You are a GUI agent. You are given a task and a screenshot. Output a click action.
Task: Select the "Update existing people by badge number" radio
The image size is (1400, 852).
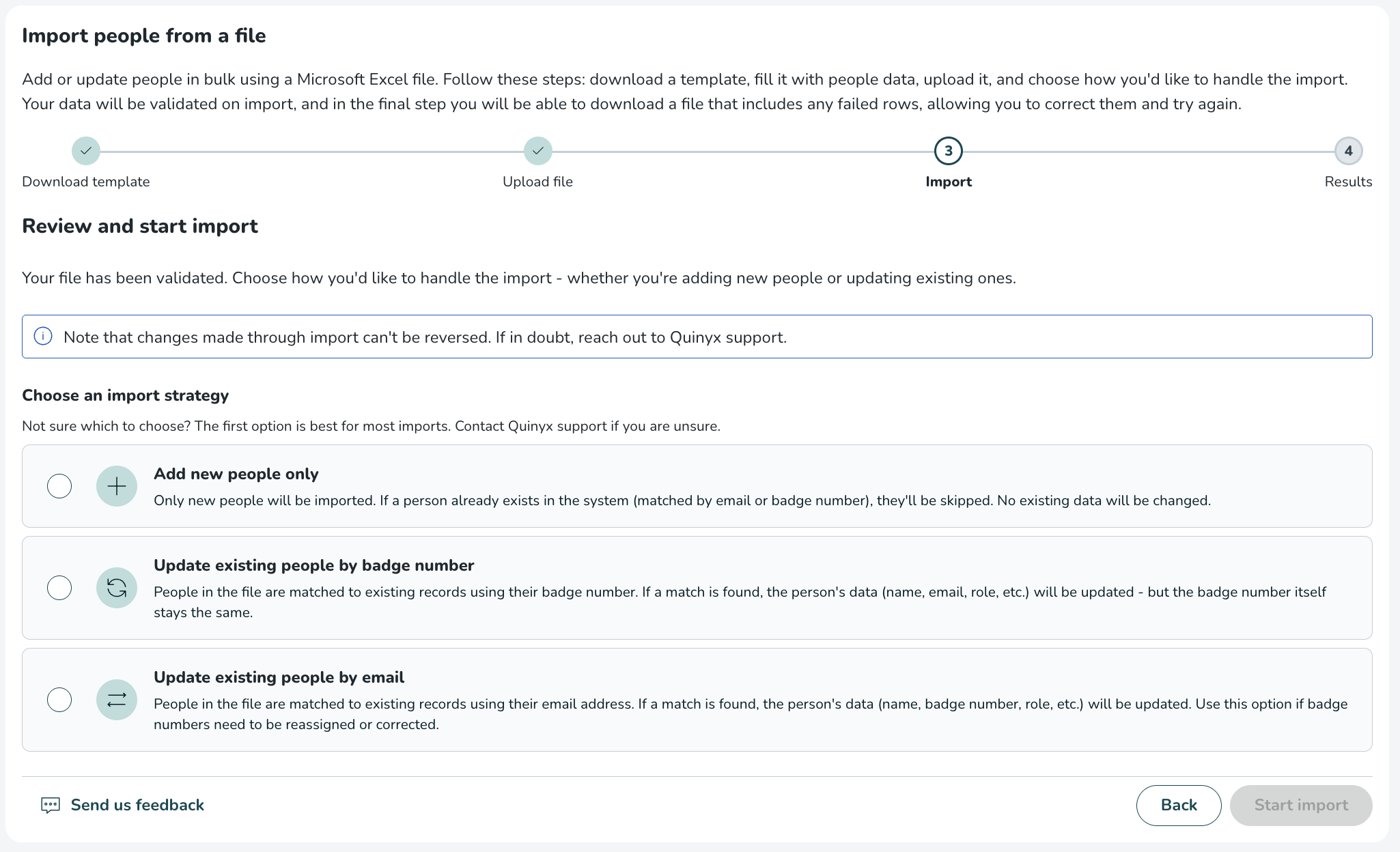coord(59,588)
